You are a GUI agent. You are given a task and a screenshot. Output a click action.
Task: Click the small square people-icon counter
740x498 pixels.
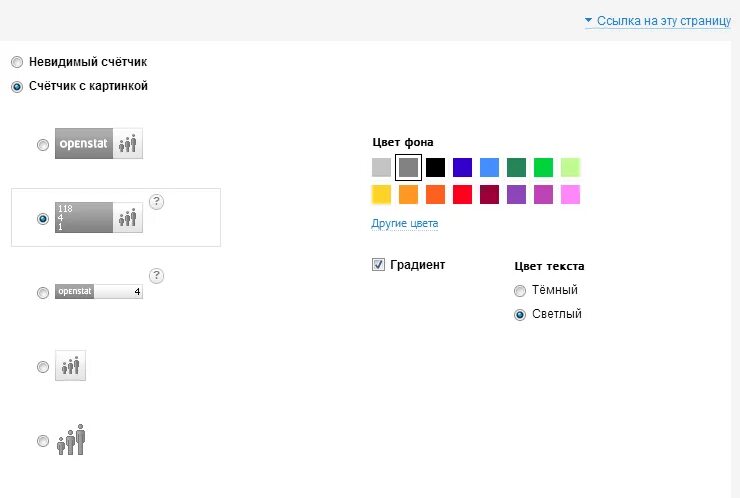70,366
